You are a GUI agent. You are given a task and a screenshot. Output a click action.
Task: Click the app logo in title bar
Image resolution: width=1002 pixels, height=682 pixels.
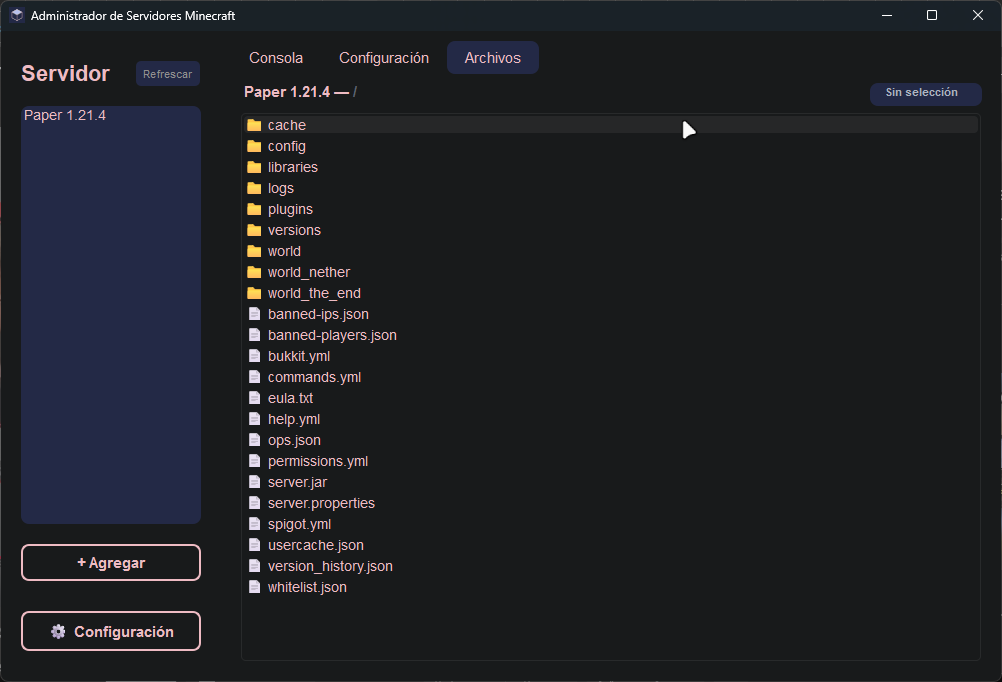coord(17,15)
